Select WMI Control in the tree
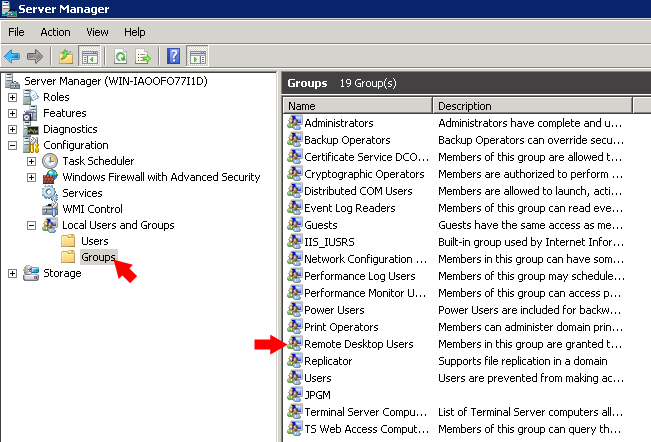Screen dimensions: 651x442 tap(93, 209)
